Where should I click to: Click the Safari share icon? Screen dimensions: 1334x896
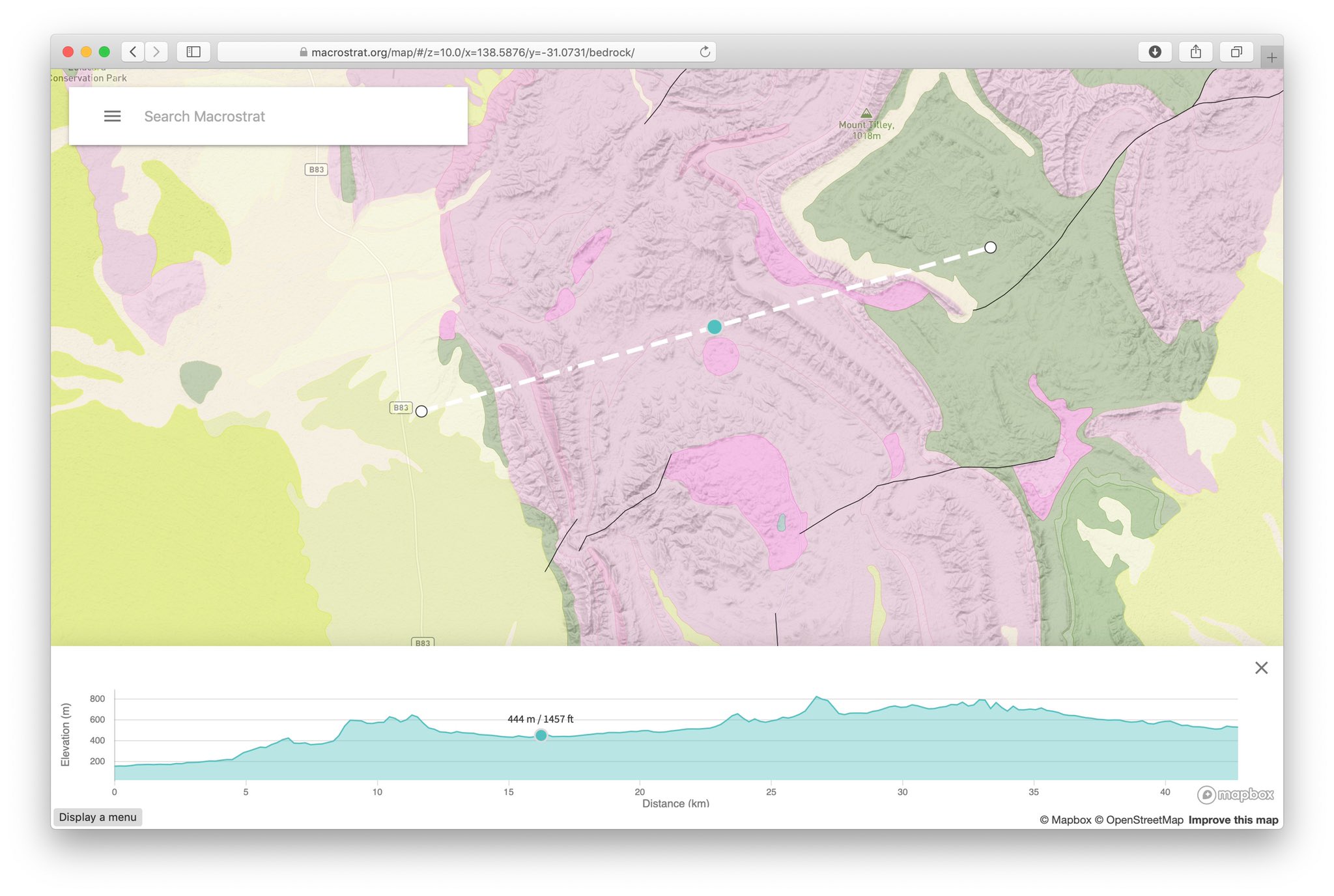(x=1195, y=52)
